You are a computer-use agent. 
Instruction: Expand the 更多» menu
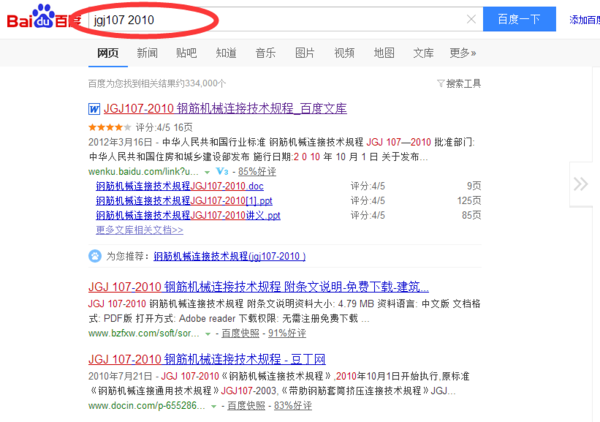click(463, 53)
